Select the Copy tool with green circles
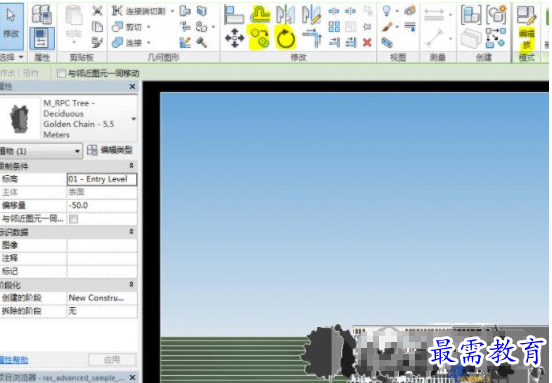552x383 pixels. tap(260, 38)
